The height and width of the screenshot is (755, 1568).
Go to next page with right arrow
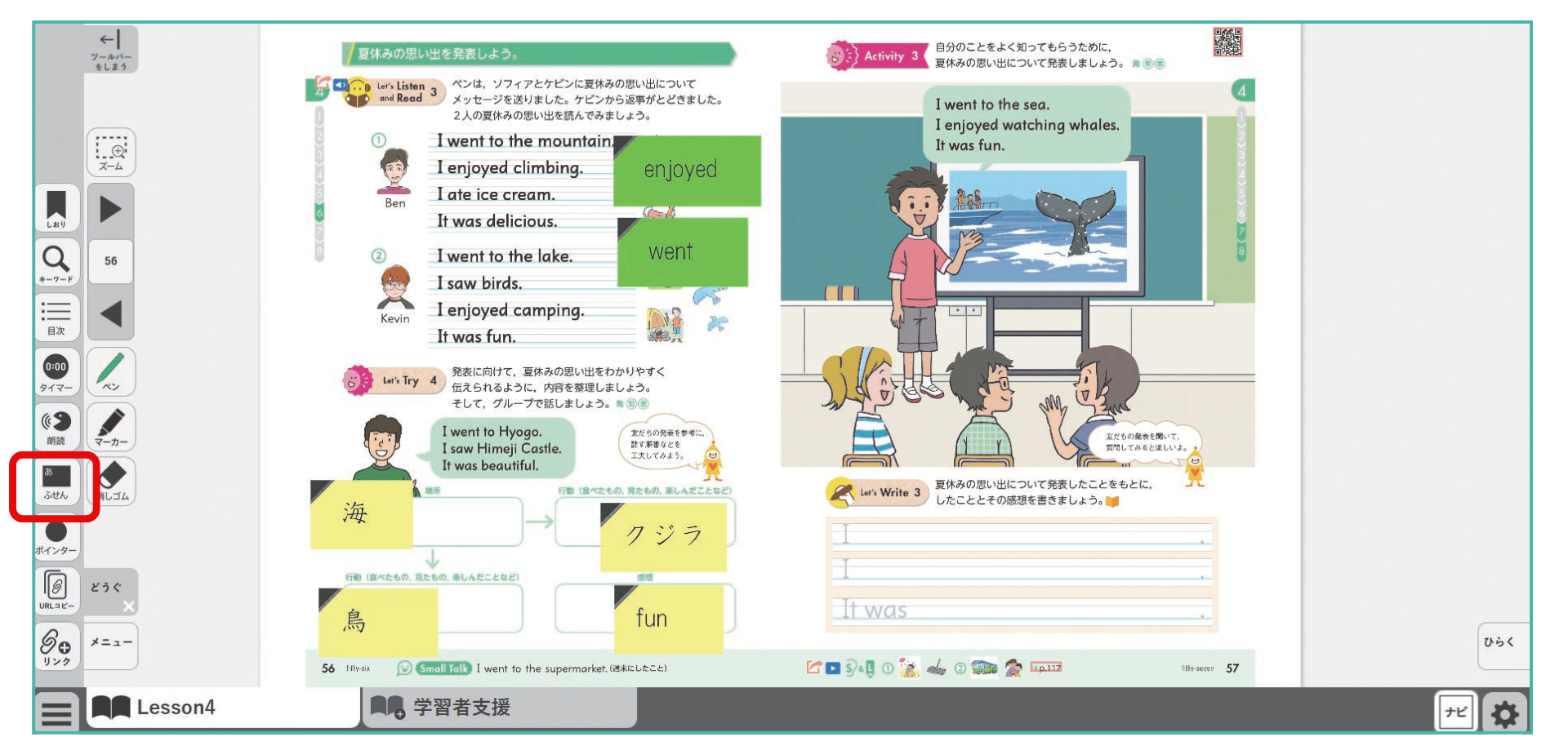[111, 209]
